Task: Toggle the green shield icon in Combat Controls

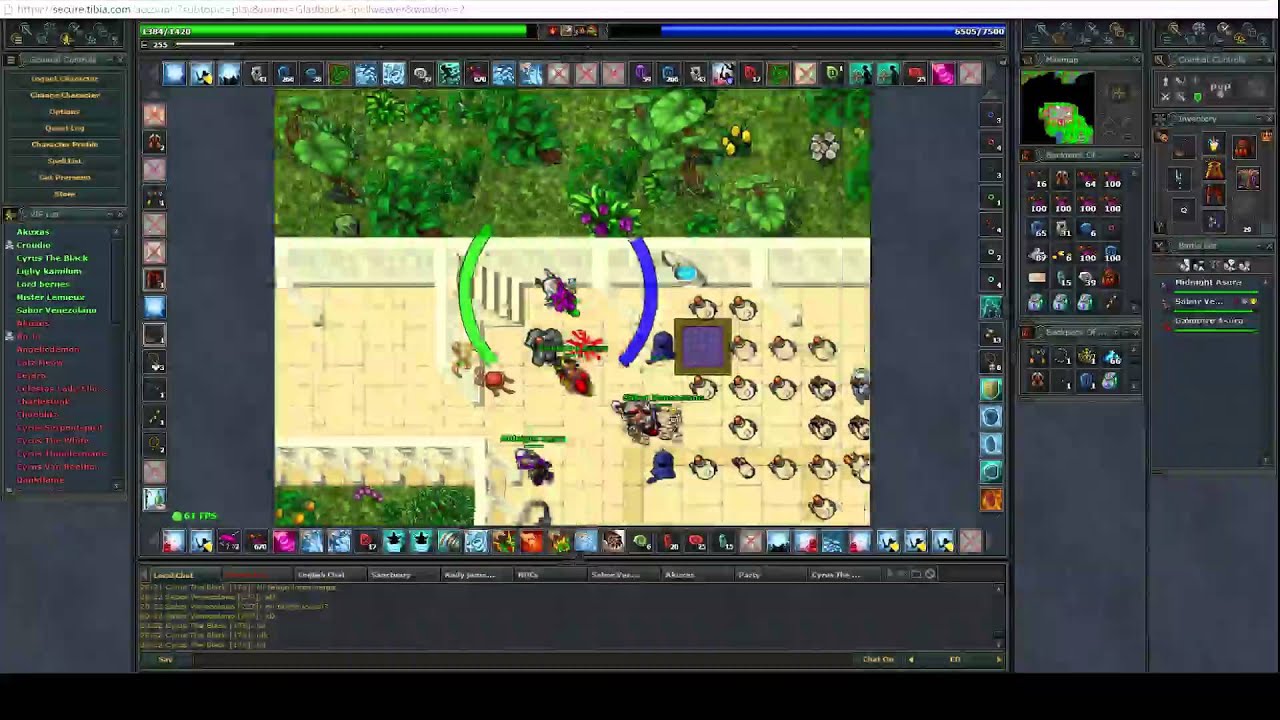Action: click(1197, 97)
